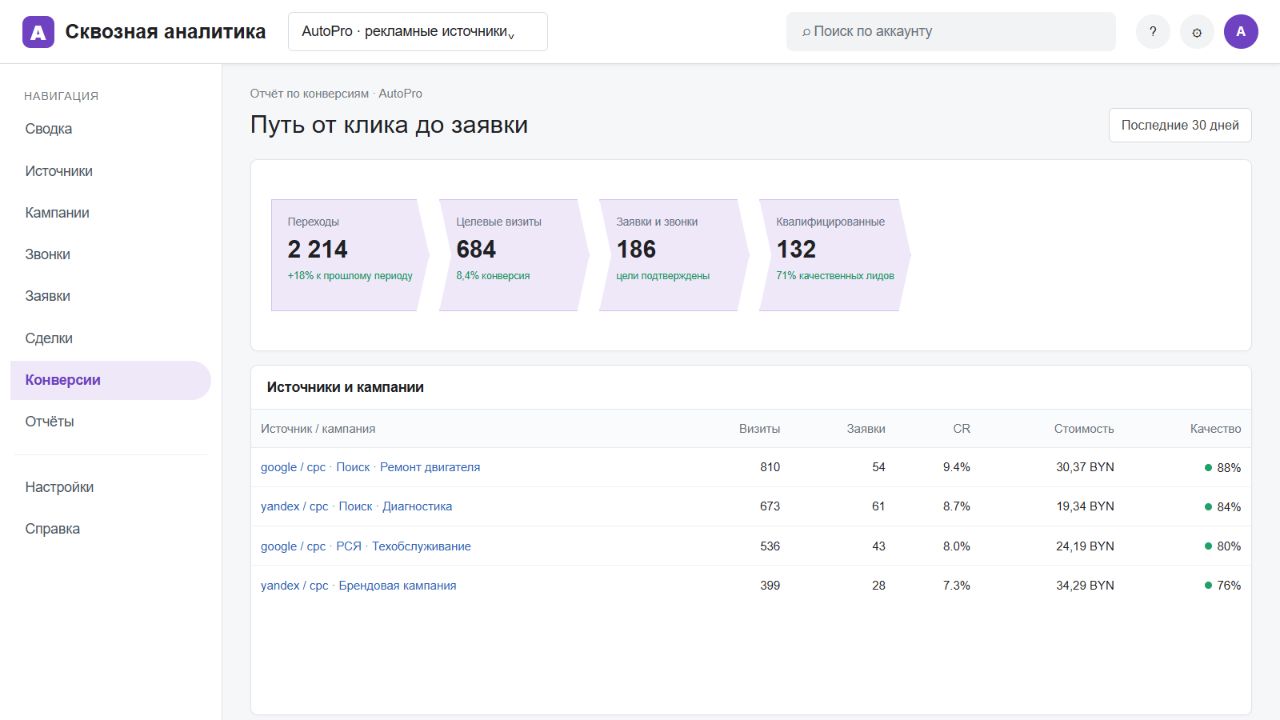Click the 88% quality value
The height and width of the screenshot is (720, 1280).
point(1223,467)
